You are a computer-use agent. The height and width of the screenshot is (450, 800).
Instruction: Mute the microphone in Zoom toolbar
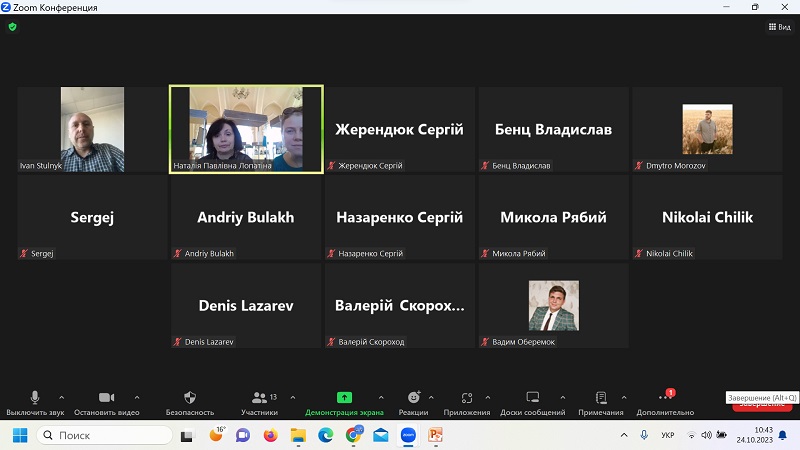35,398
